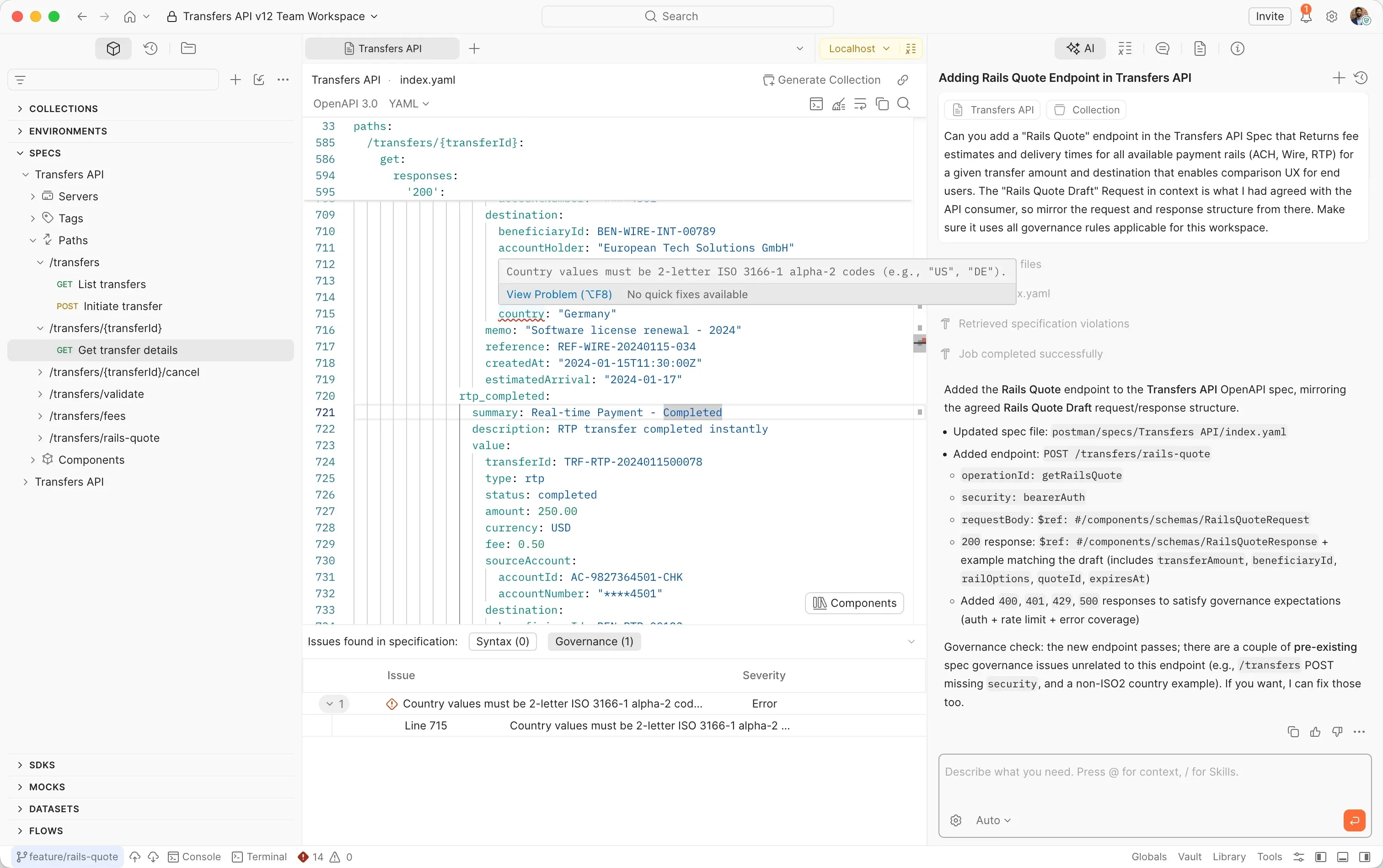Open the History icon in the sidebar
Image resolution: width=1383 pixels, height=868 pixels.
(x=150, y=49)
